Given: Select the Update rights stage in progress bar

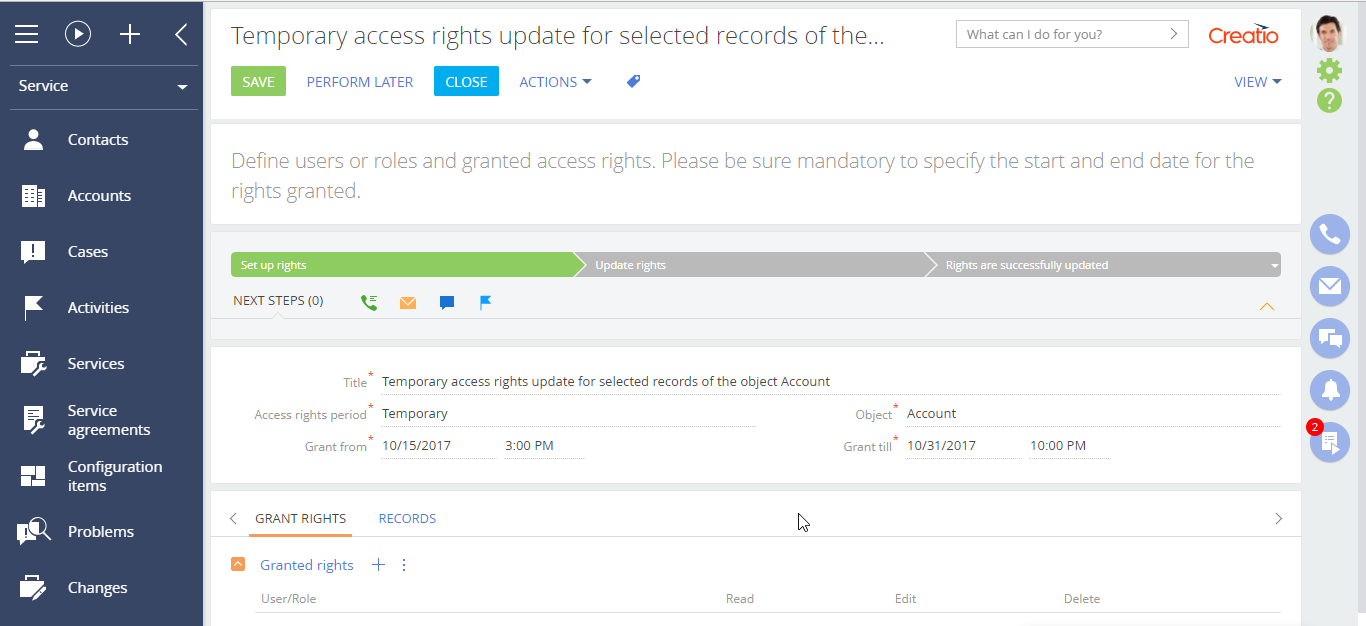Looking at the screenshot, I should tap(750, 265).
